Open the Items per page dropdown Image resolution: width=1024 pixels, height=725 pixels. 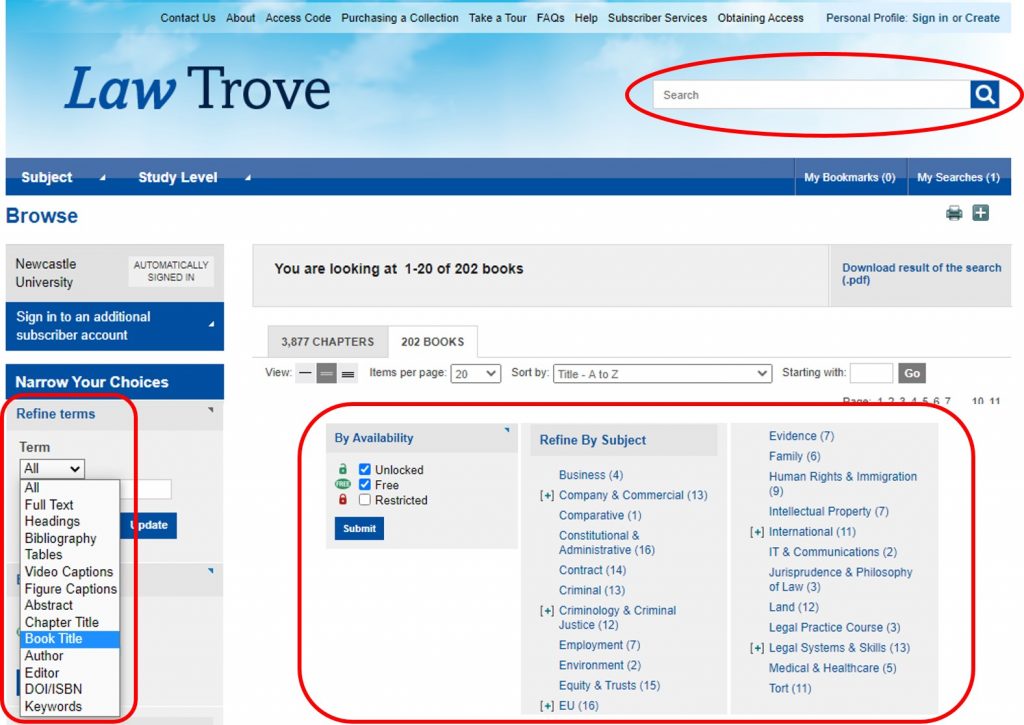click(475, 373)
